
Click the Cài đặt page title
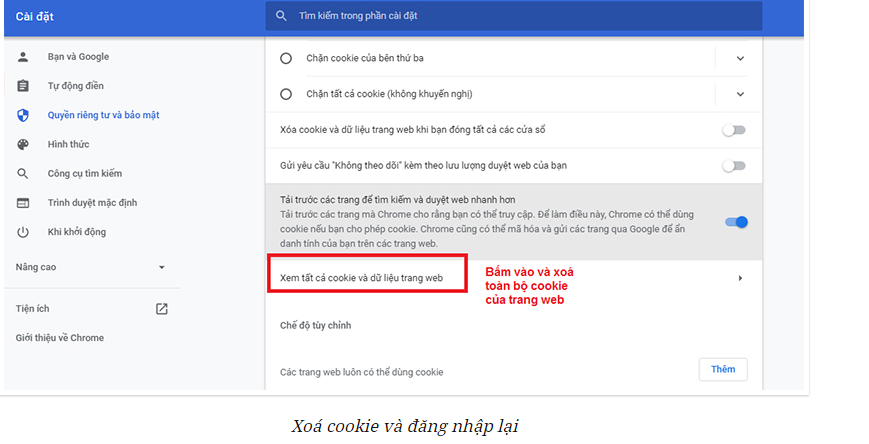34,17
